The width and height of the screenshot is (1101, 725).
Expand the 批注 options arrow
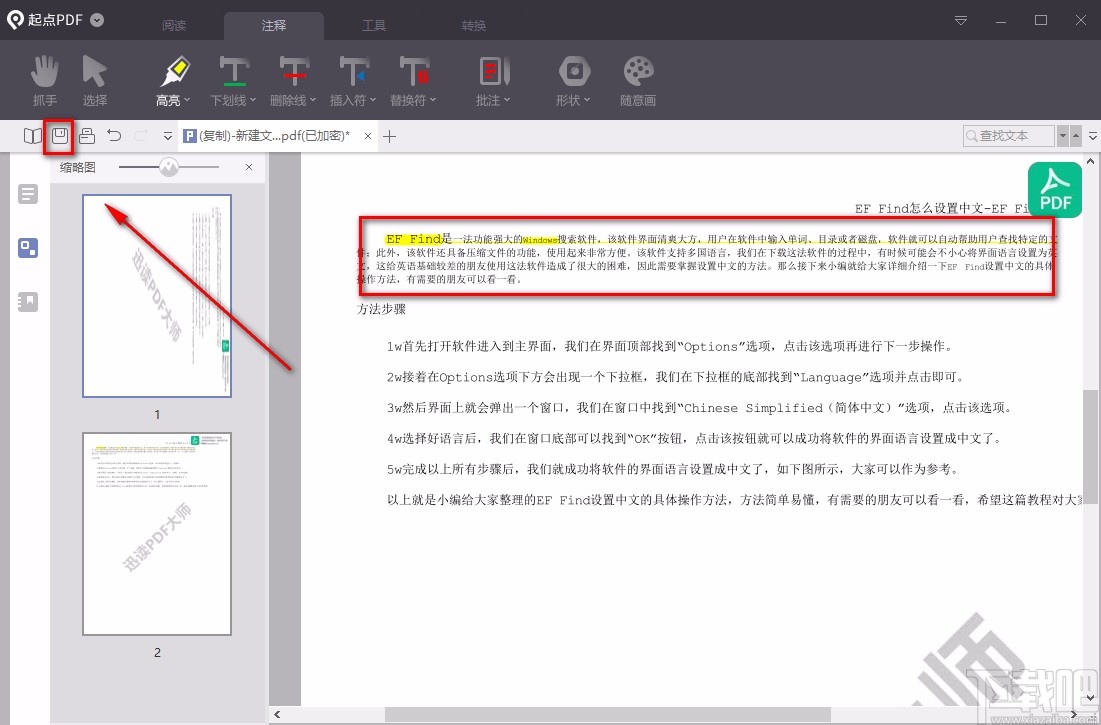tap(506, 100)
